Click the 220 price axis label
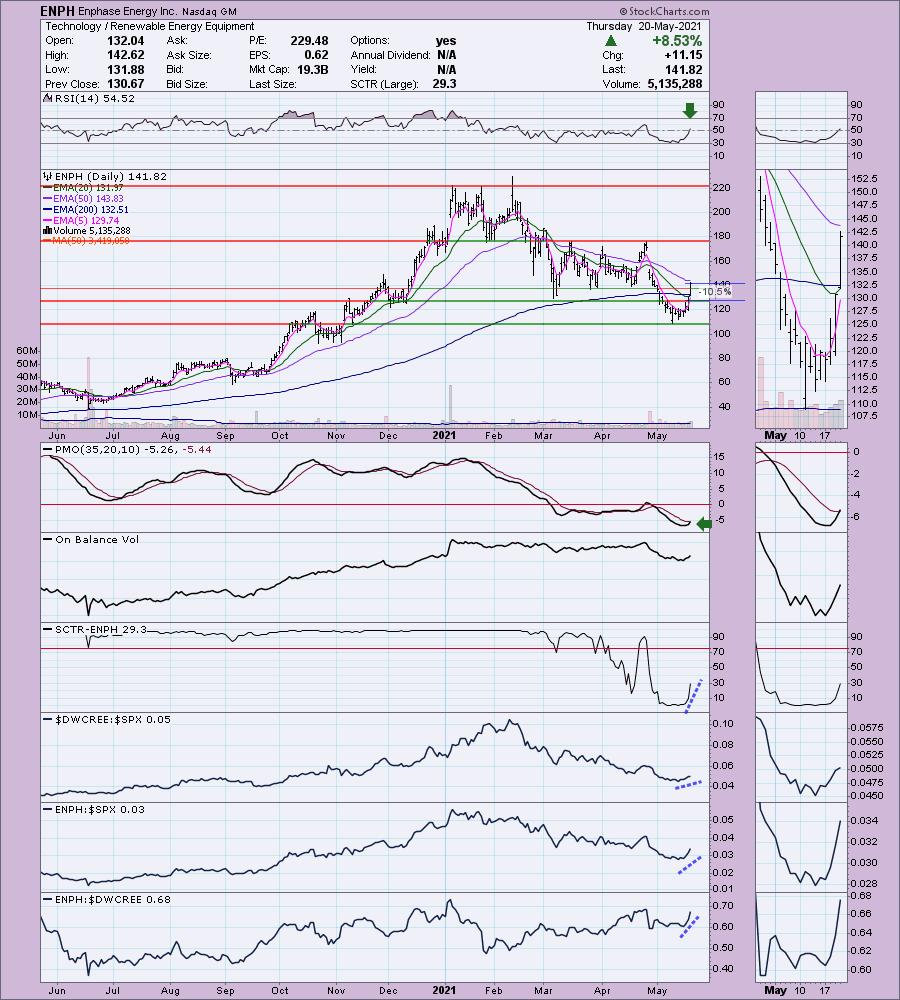The width and height of the screenshot is (900, 1000). point(722,188)
